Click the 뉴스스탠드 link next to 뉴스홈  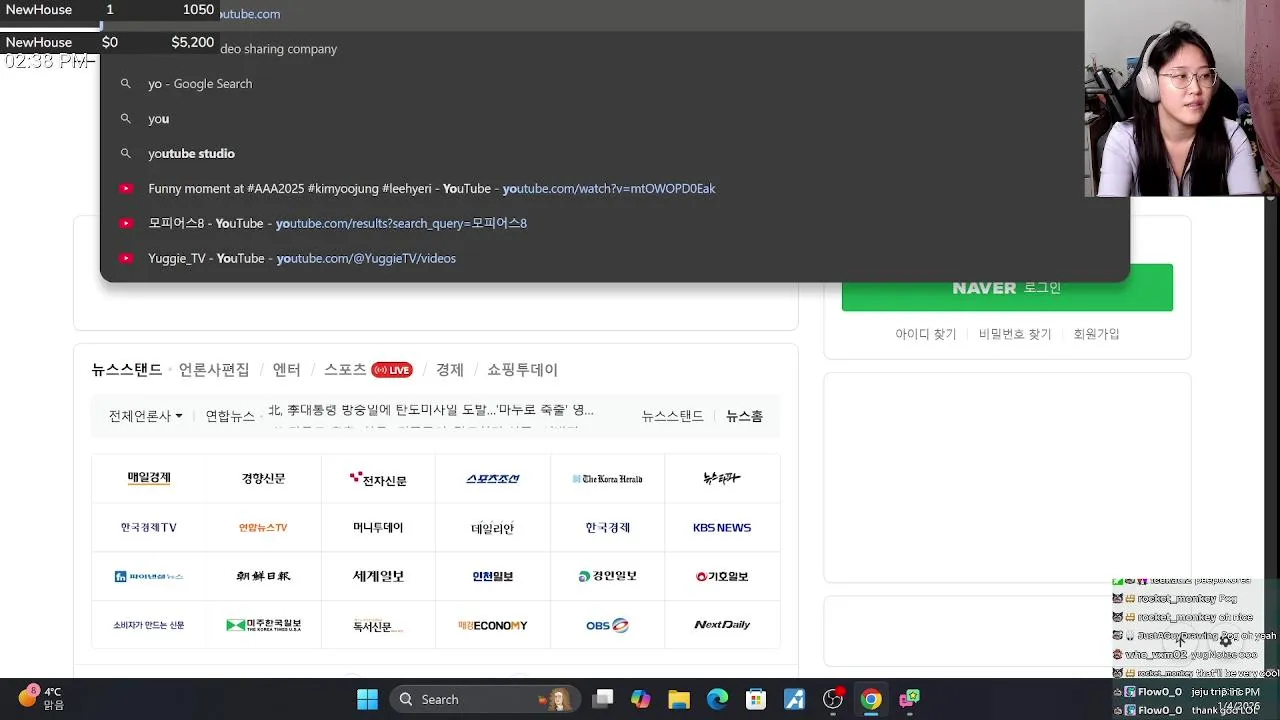click(x=673, y=416)
